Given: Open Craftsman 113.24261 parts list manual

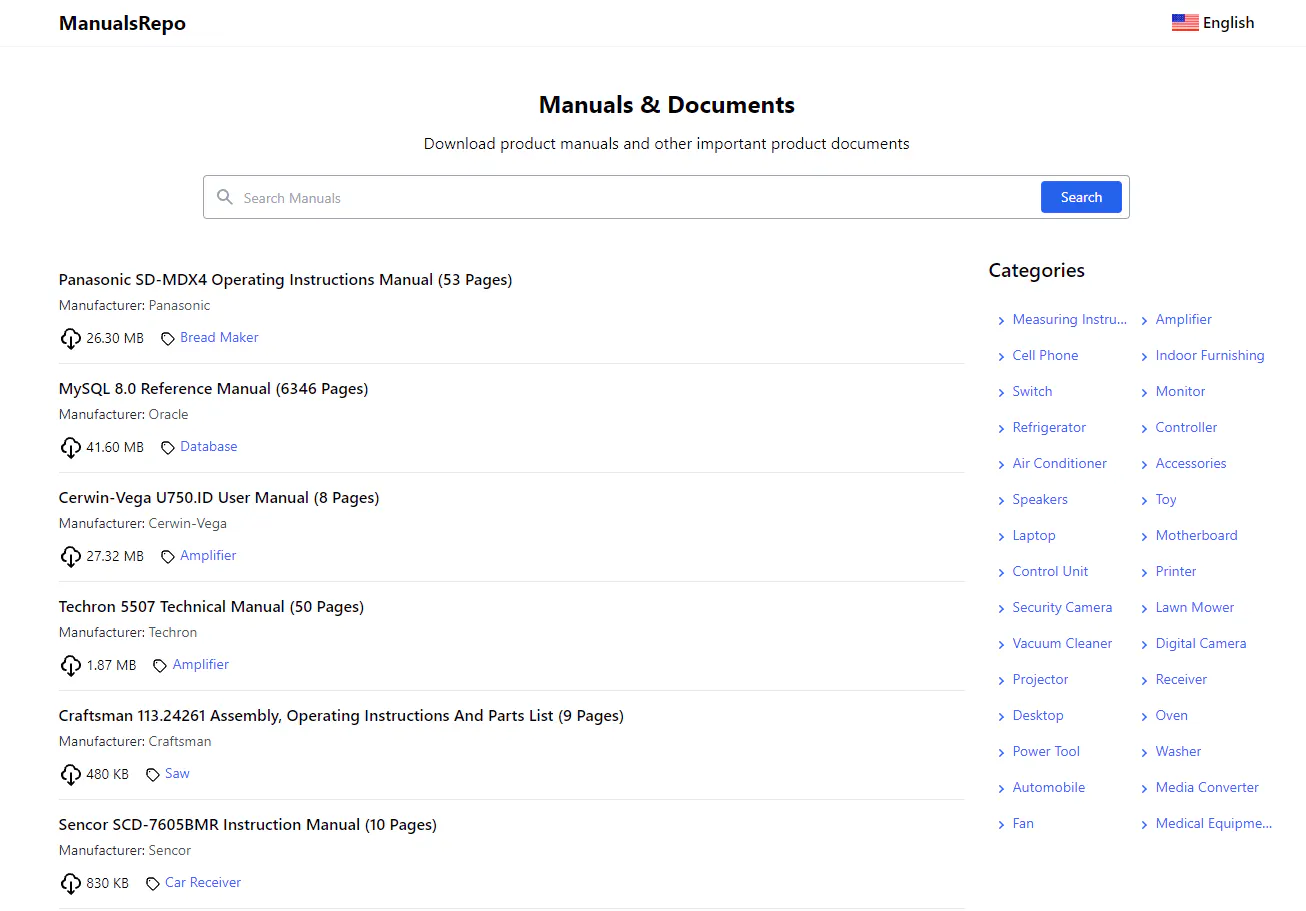Looking at the screenshot, I should coord(341,716).
